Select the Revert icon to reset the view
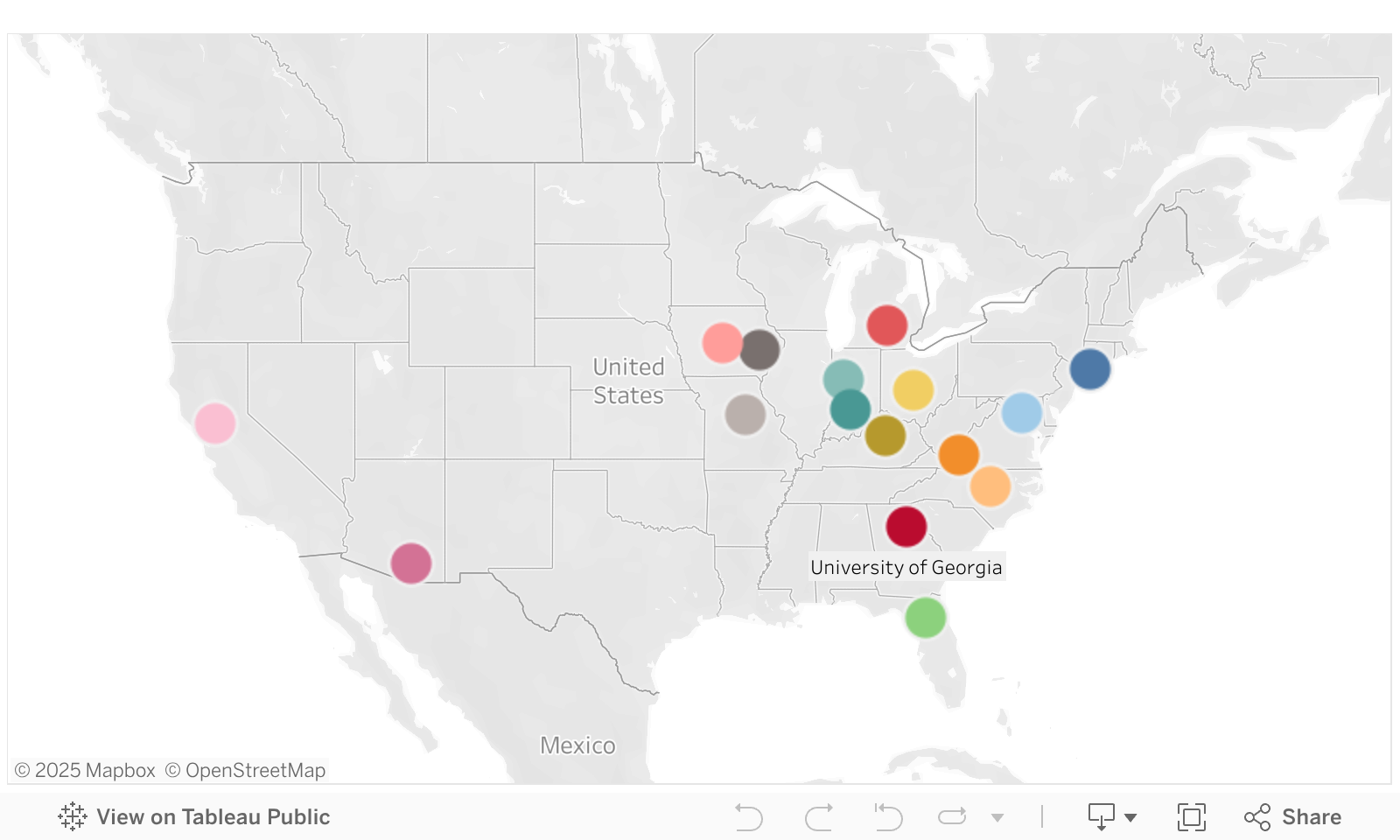Image resolution: width=1400 pixels, height=840 pixels. coord(889,816)
